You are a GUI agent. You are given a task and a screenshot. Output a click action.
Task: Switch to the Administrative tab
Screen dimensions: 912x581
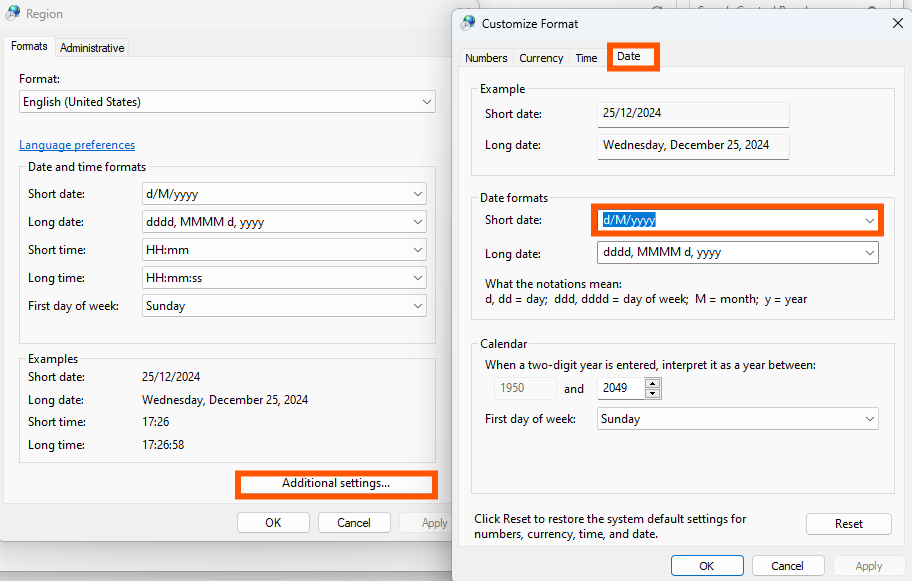point(92,48)
